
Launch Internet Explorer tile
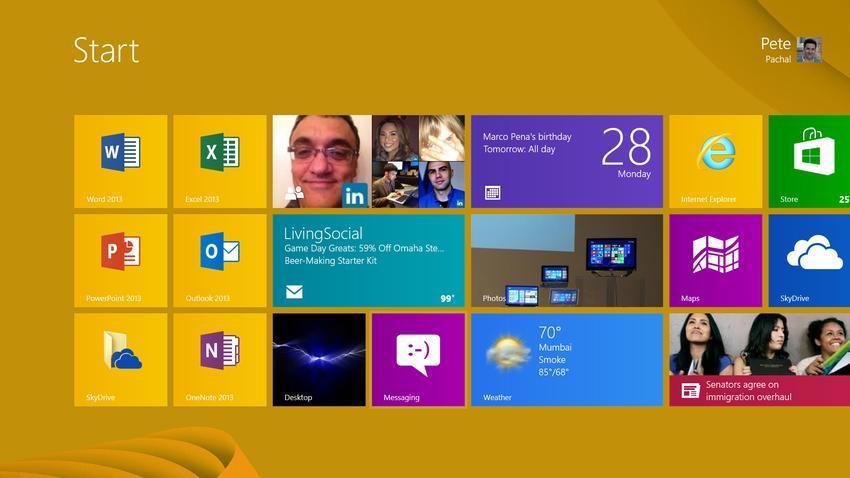715,161
